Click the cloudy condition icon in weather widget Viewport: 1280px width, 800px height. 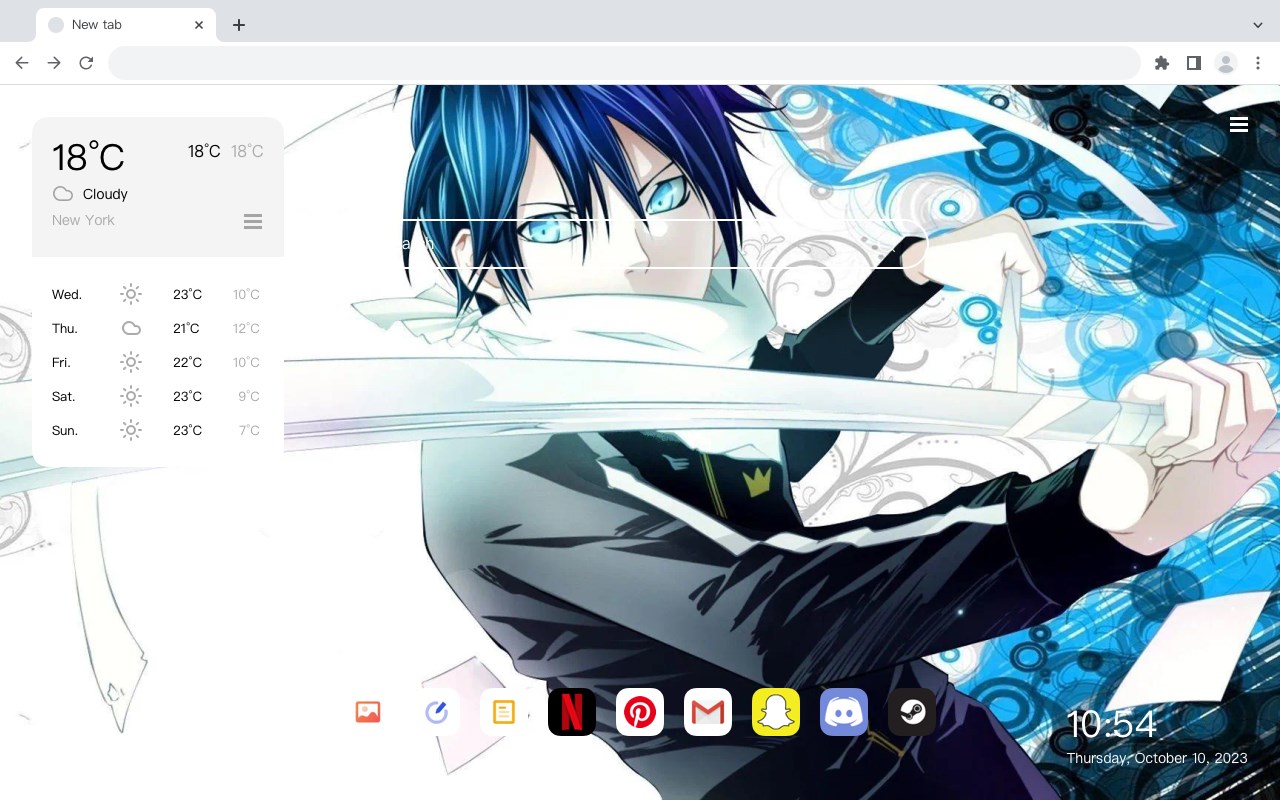pyautogui.click(x=63, y=194)
